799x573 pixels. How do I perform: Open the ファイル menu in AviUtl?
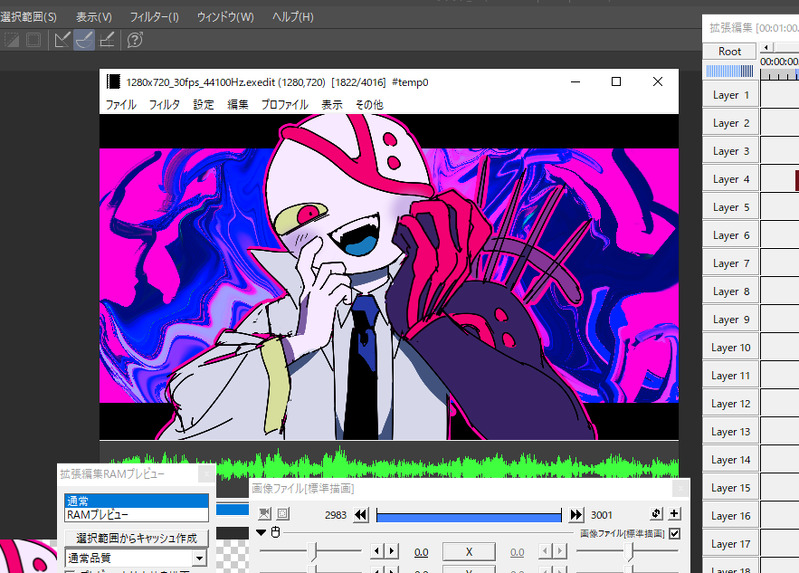coord(121,105)
